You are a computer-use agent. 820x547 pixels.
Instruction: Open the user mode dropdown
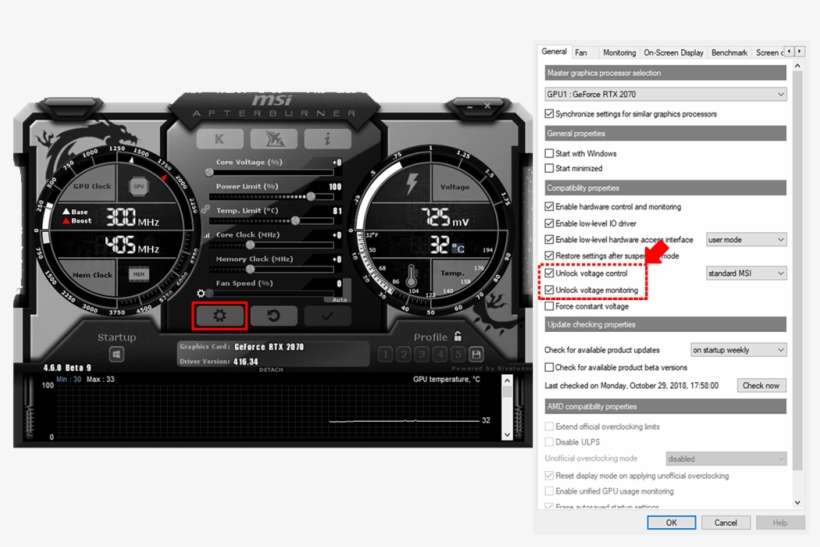click(x=746, y=240)
